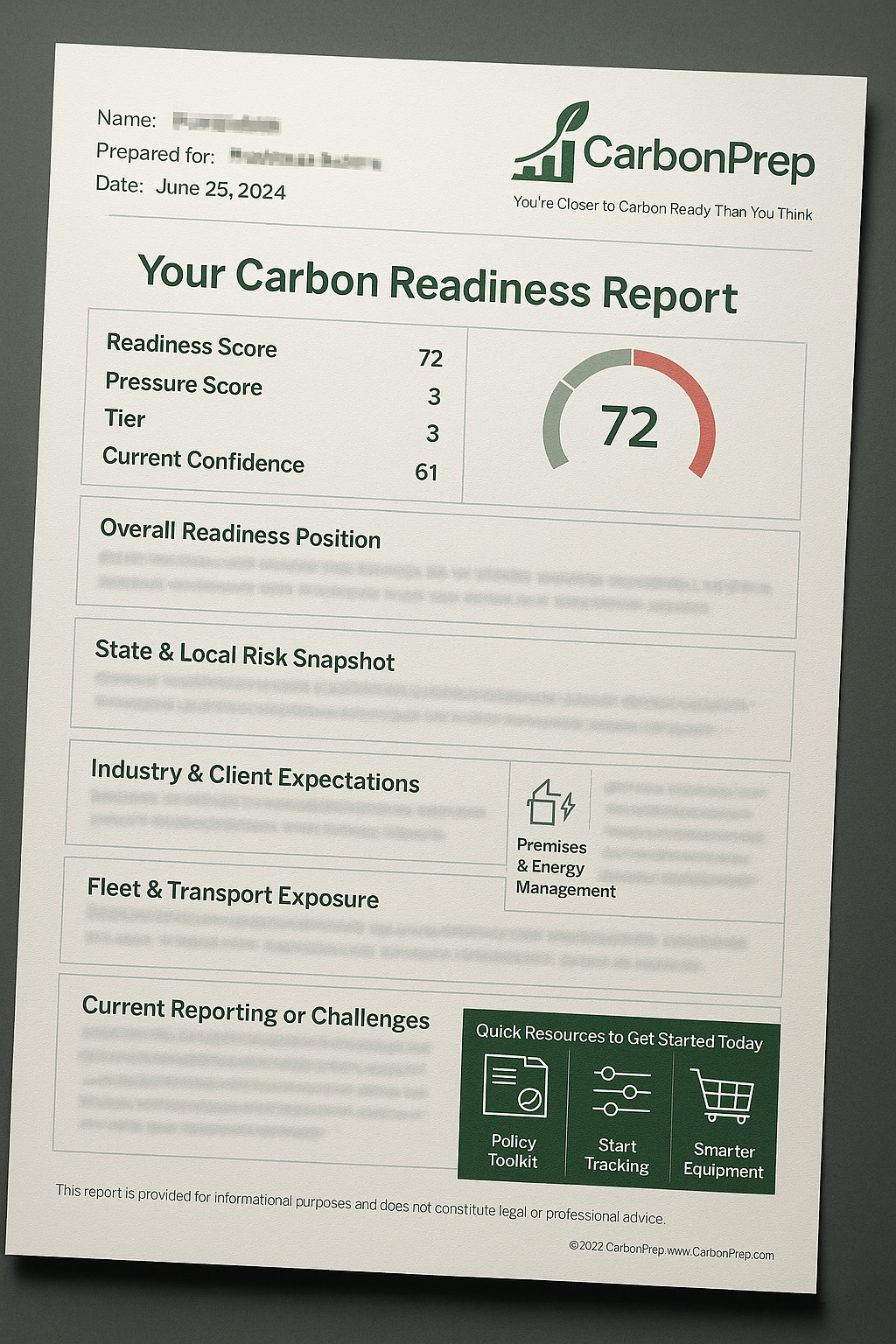Click the Tier value 3
This screenshot has width=896, height=1344.
(432, 433)
